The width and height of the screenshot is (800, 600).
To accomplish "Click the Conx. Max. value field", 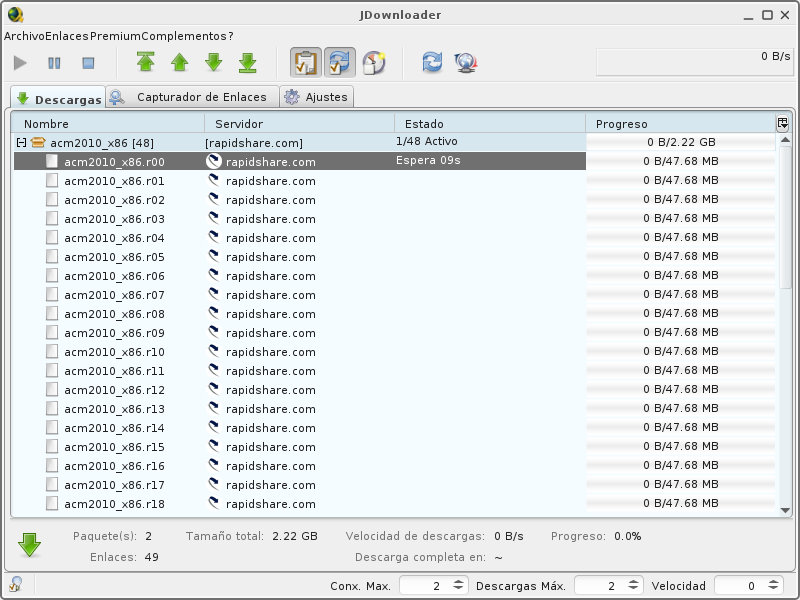I will tap(424, 586).
